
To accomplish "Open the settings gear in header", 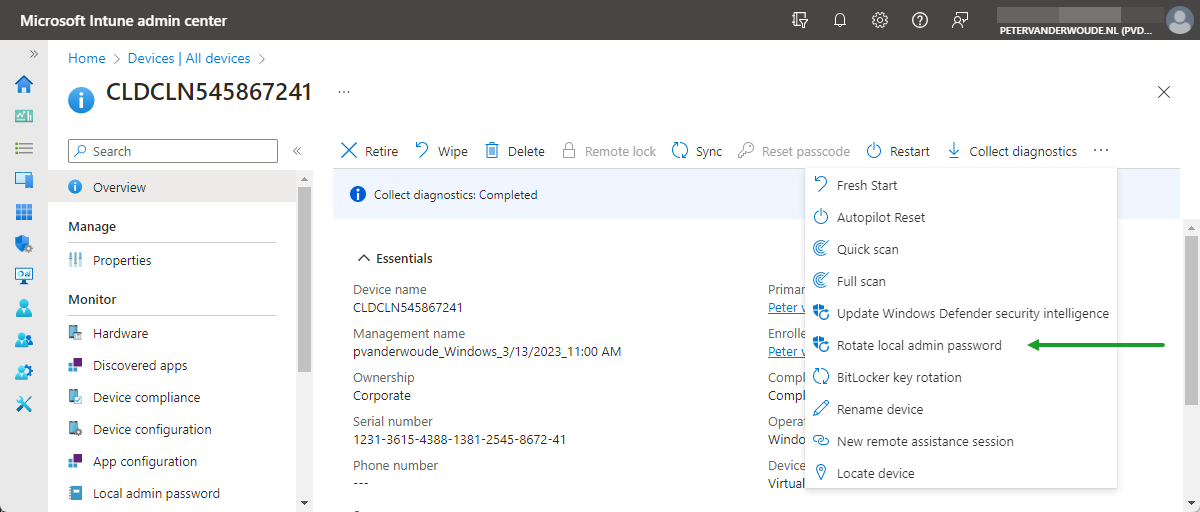I will tap(880, 20).
